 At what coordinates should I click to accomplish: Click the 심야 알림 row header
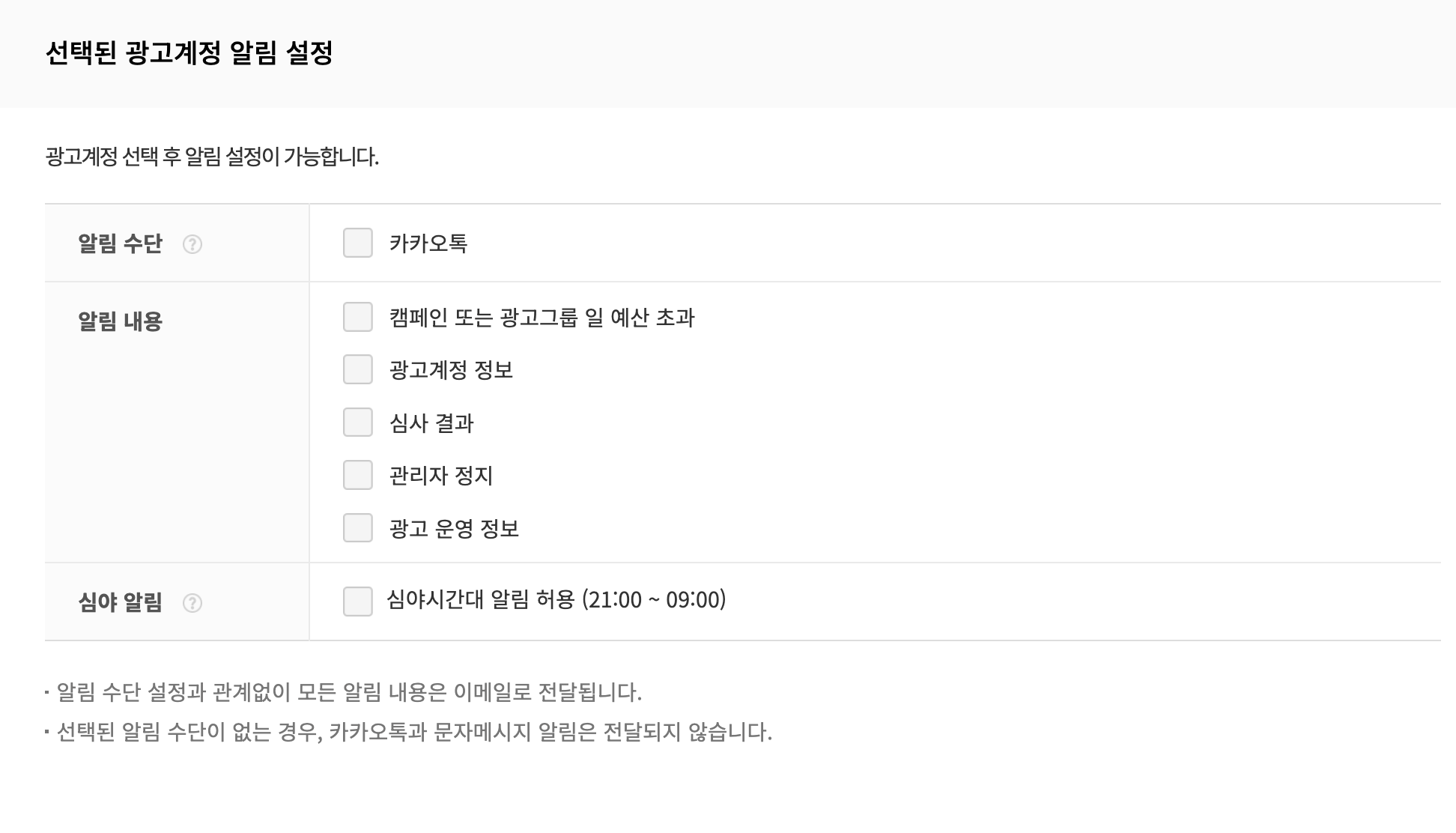(120, 602)
